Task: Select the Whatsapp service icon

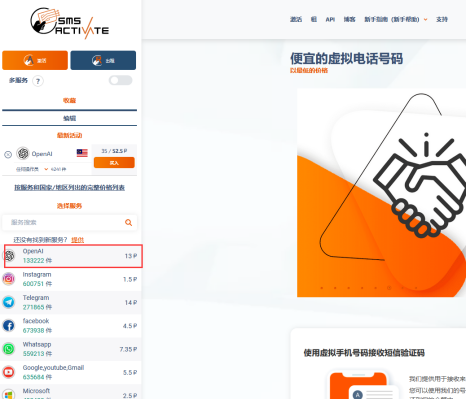Action: (x=9, y=349)
